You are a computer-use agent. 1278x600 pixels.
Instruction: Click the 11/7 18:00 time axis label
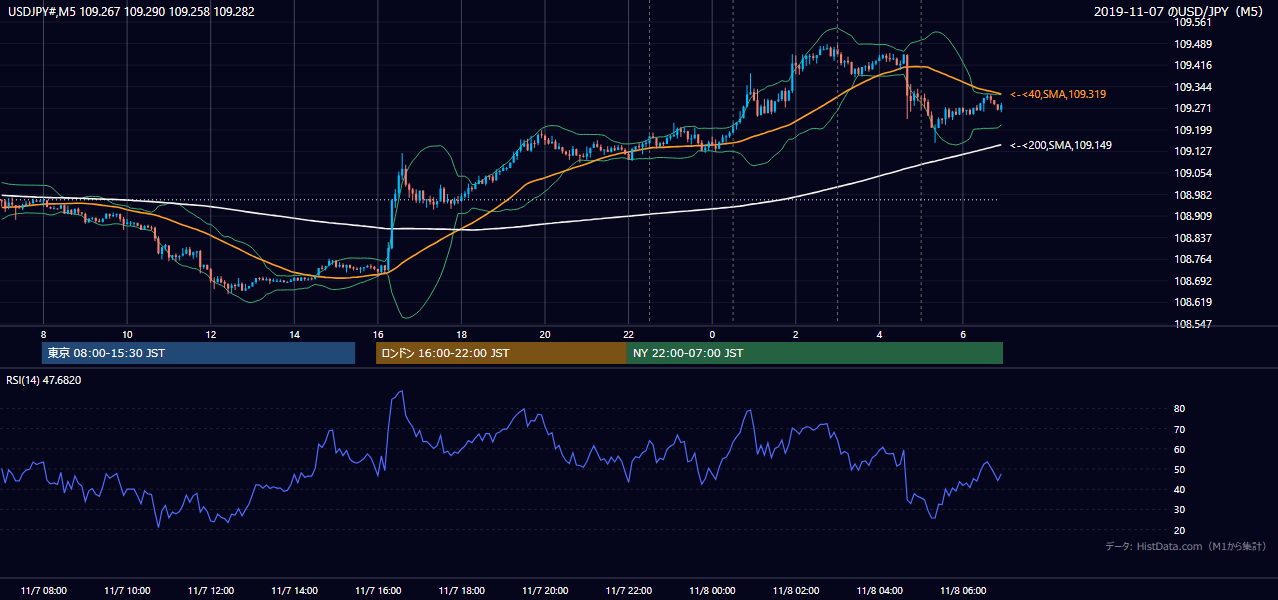pos(461,591)
